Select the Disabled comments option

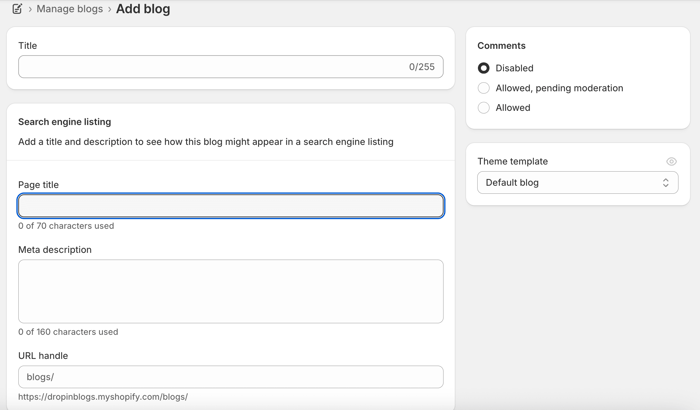[484, 68]
